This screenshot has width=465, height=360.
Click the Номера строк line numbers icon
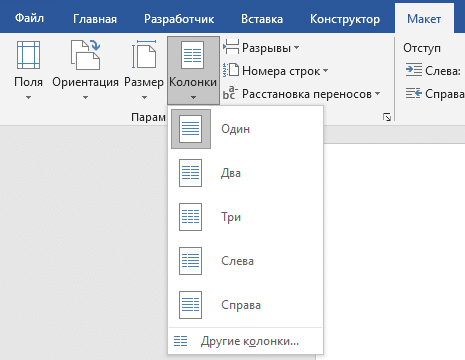(231, 70)
